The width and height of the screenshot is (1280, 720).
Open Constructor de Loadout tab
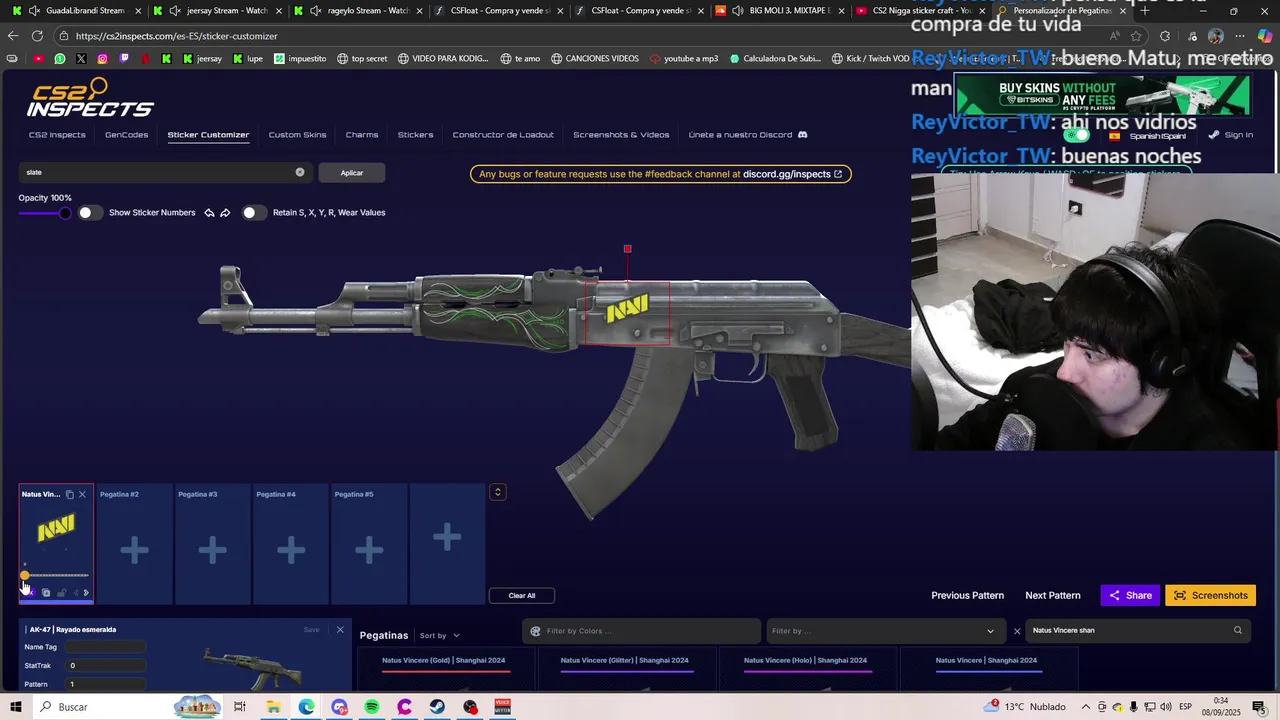tap(503, 135)
